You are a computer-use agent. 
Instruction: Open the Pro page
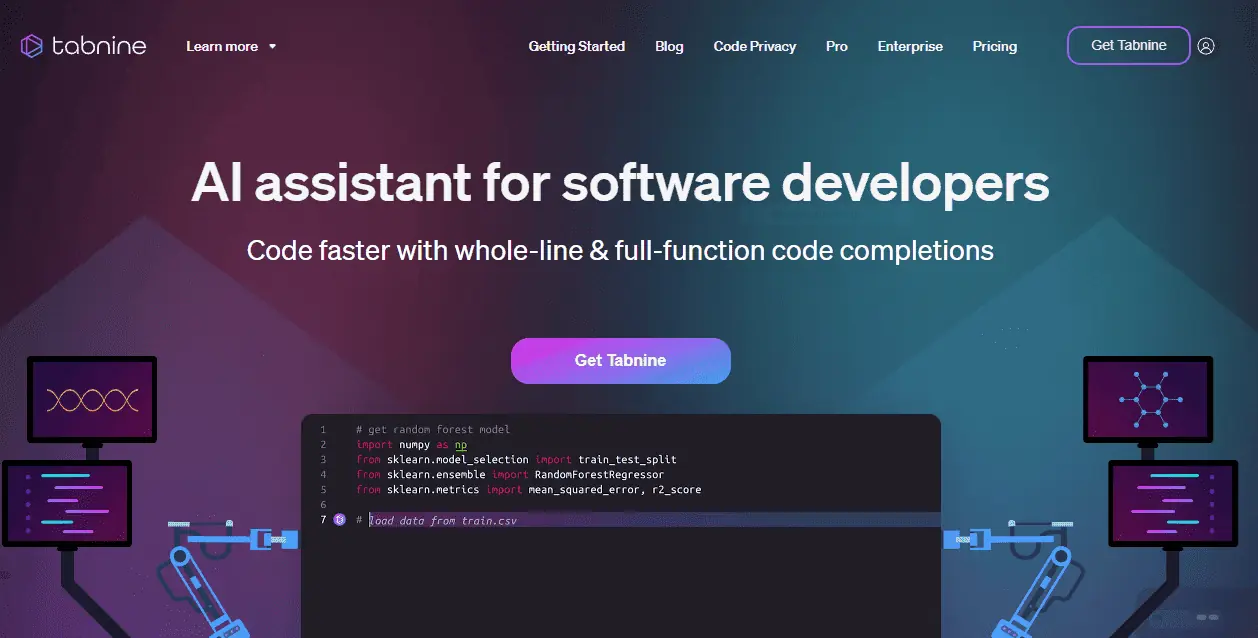(x=837, y=46)
